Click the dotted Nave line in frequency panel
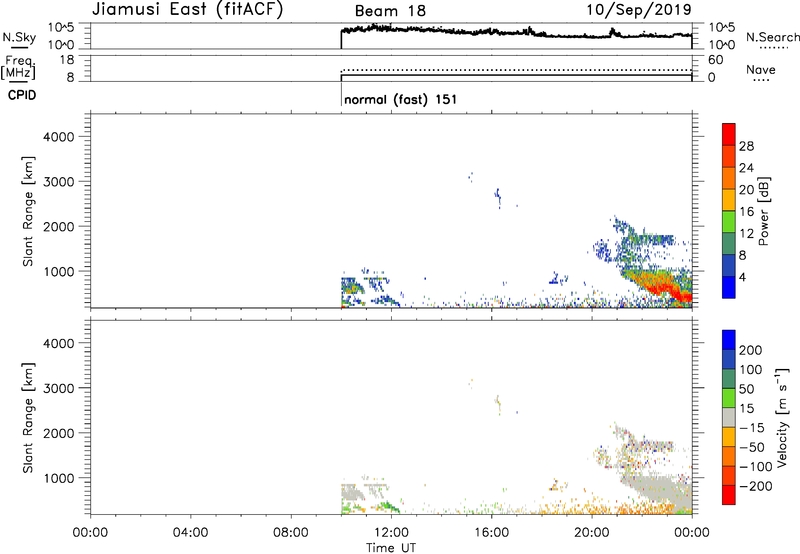Screen dimensions: 800x554 tap(516, 69)
